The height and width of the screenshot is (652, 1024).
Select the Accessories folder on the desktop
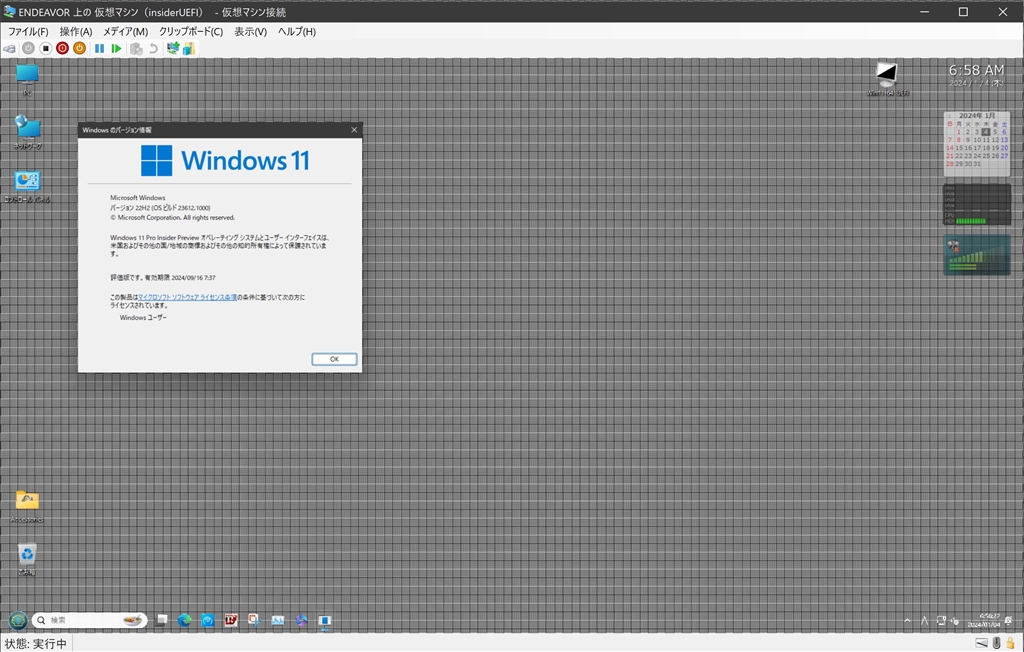click(27, 506)
